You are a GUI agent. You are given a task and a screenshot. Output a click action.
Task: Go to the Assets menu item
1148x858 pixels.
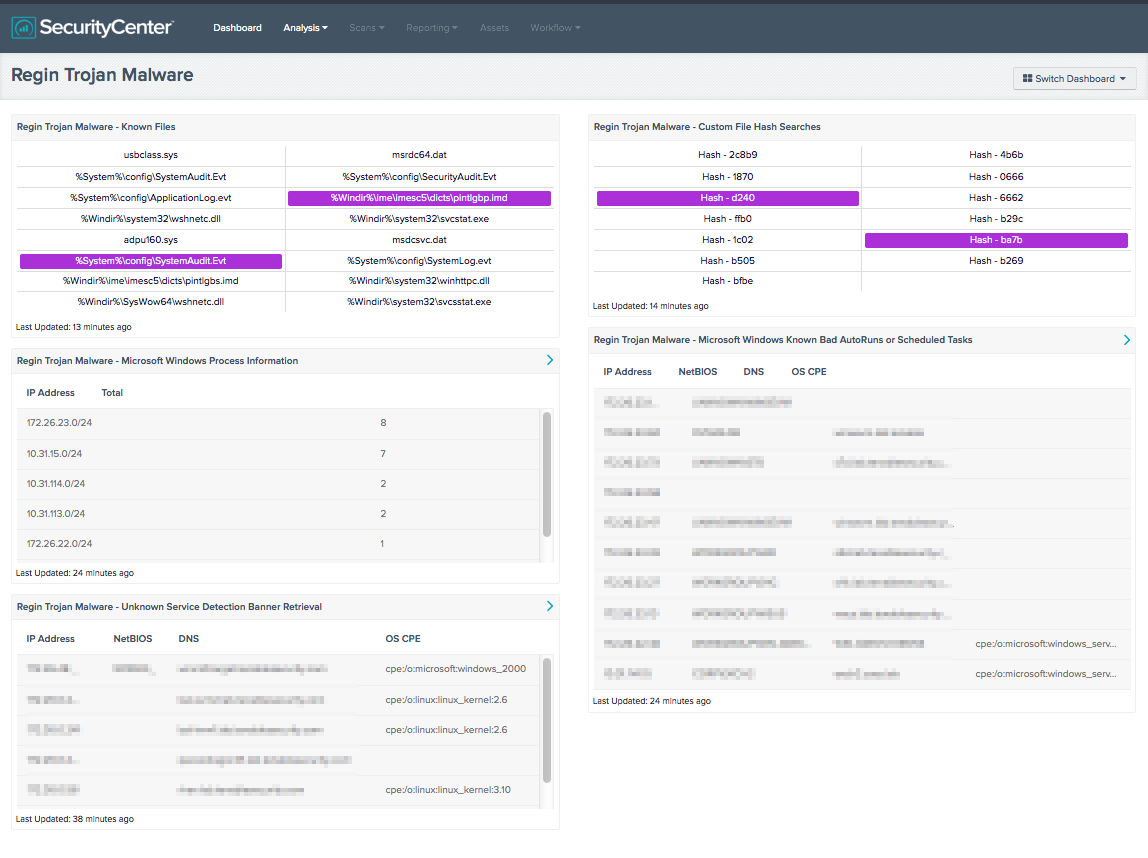pyautogui.click(x=494, y=28)
